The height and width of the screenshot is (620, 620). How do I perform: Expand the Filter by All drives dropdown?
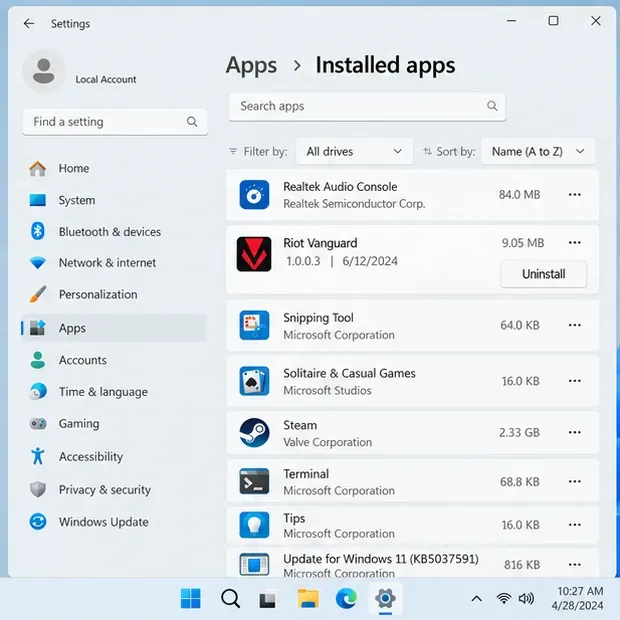tap(354, 151)
